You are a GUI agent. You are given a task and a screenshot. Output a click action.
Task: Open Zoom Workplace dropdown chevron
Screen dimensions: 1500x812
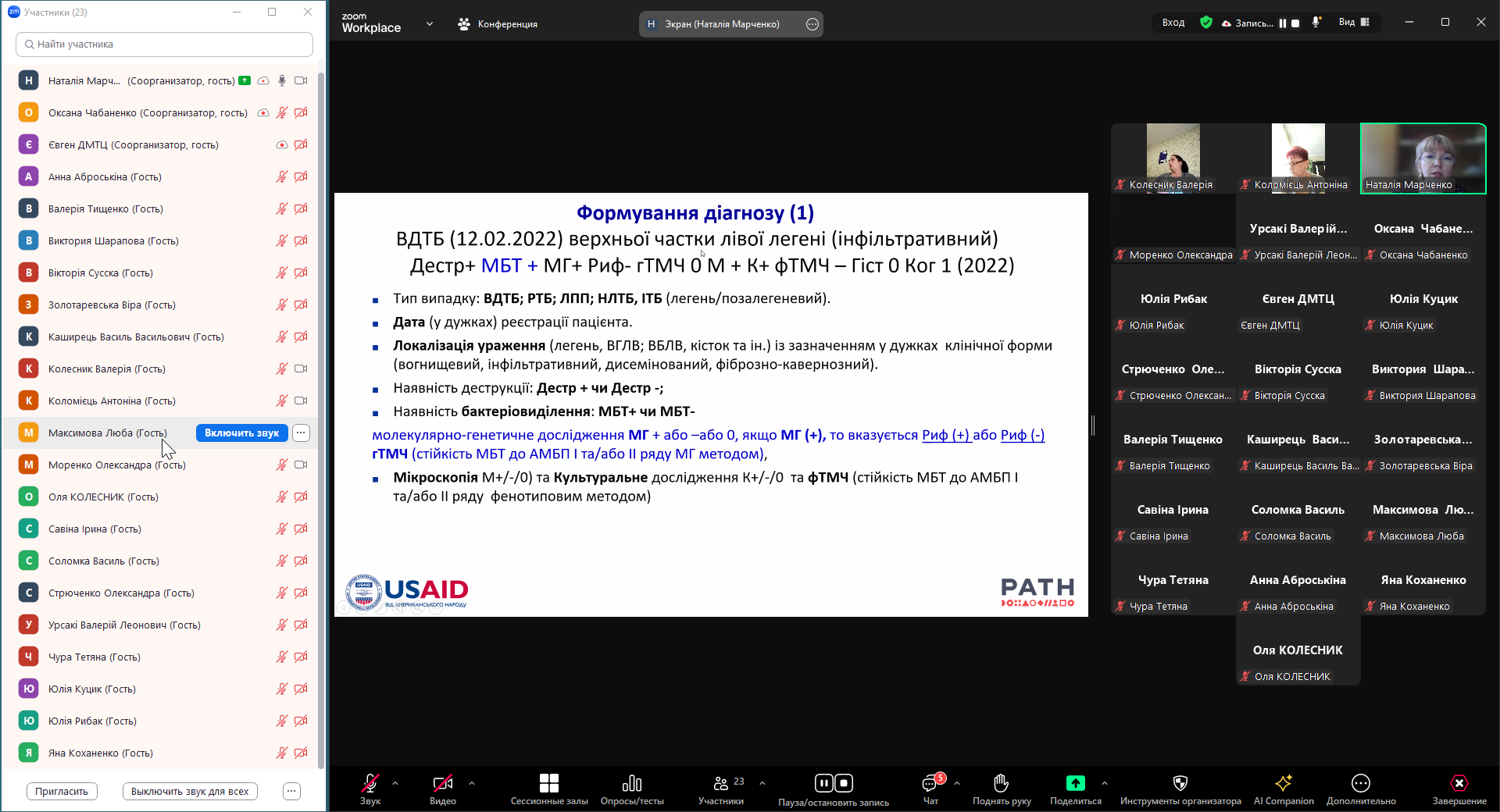pyautogui.click(x=429, y=24)
